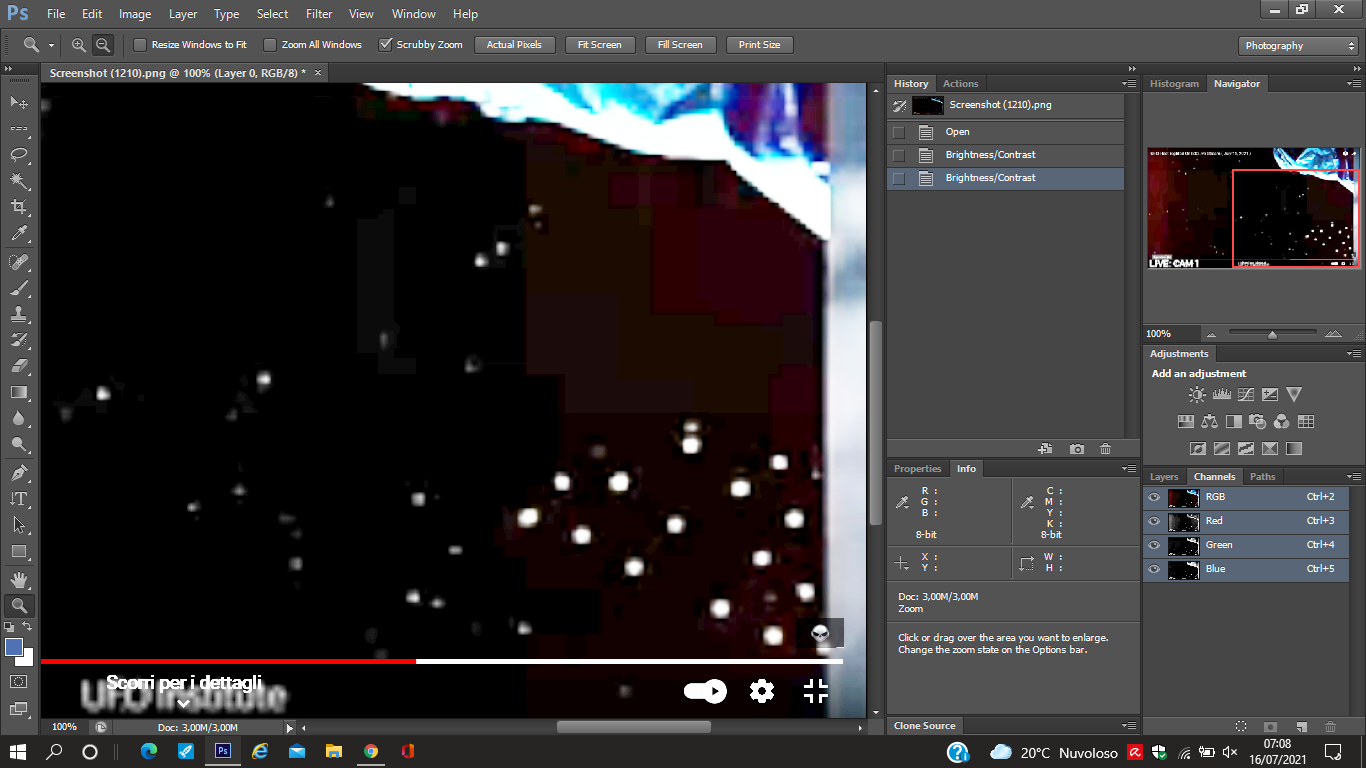The height and width of the screenshot is (768, 1366).
Task: Enable Resize Windows to Fit checkbox
Action: point(140,45)
